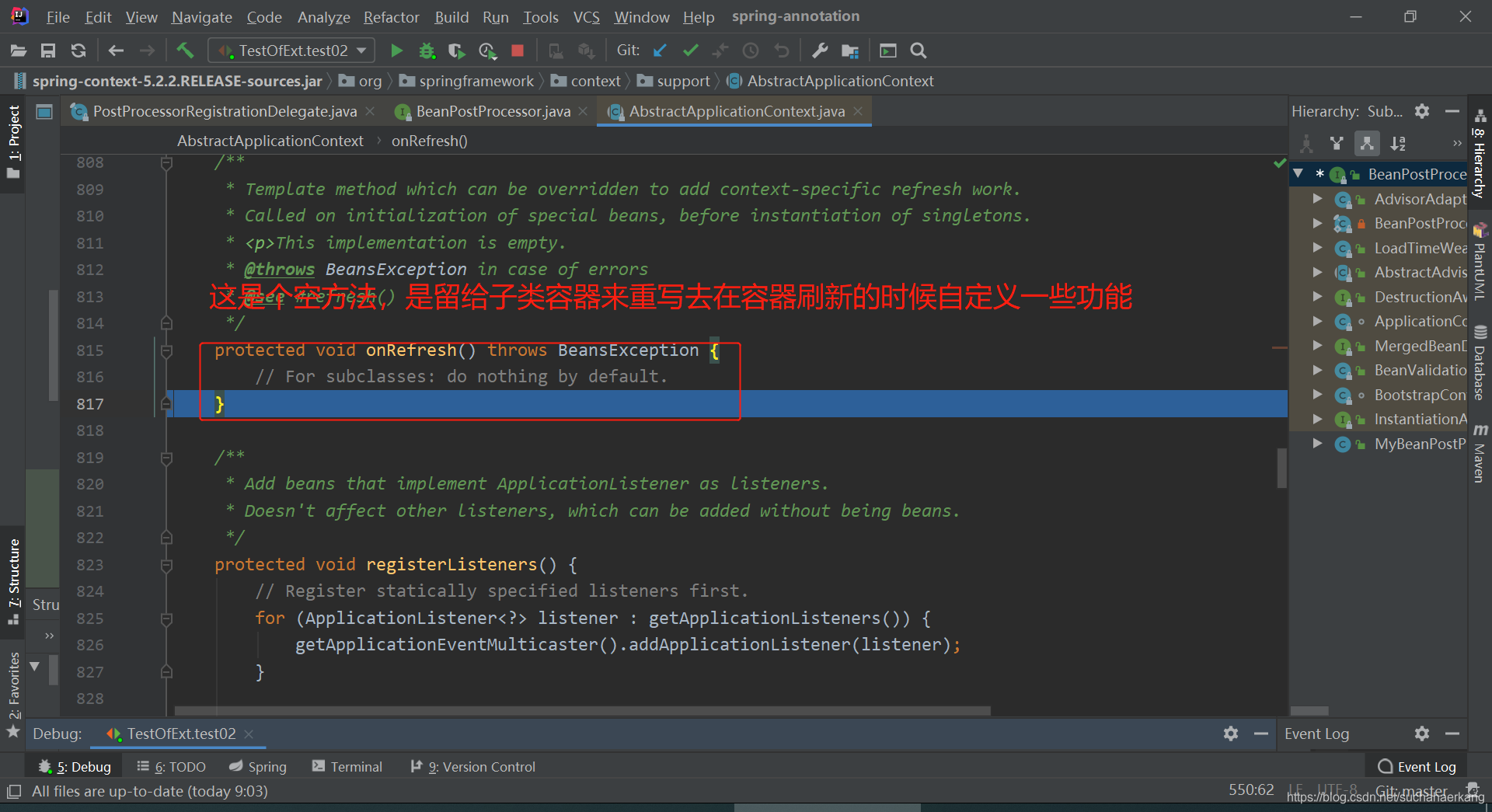The height and width of the screenshot is (812, 1492).
Task: Expand the AdvisorAdapt hierarchy node
Action: pyautogui.click(x=1317, y=199)
